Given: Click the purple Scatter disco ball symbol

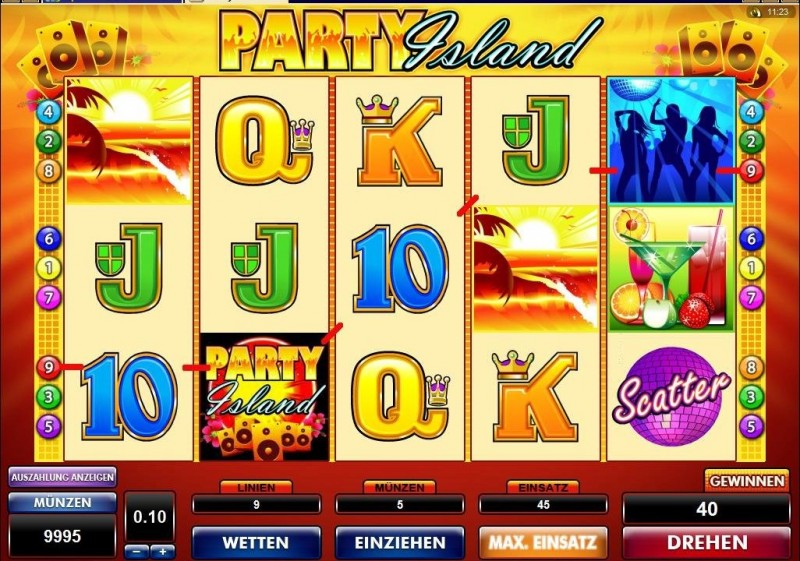Looking at the screenshot, I should pyautogui.click(x=671, y=397).
